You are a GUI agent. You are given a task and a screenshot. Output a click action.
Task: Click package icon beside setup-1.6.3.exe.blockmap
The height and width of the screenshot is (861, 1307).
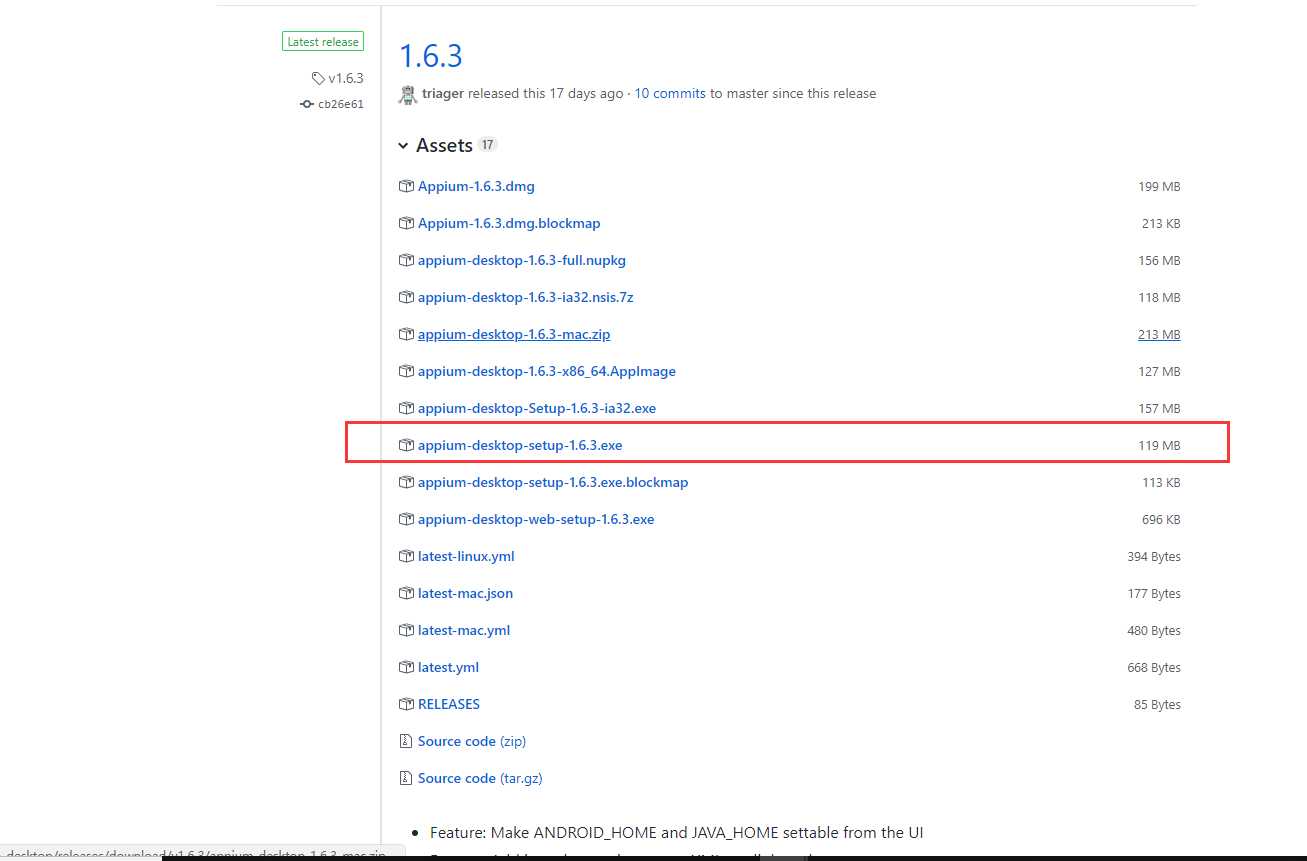click(x=406, y=483)
